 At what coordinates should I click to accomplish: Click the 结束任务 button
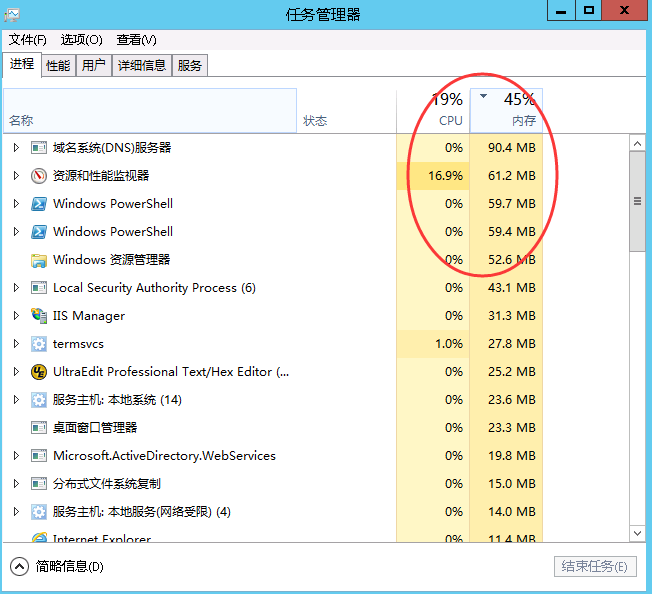point(594,567)
